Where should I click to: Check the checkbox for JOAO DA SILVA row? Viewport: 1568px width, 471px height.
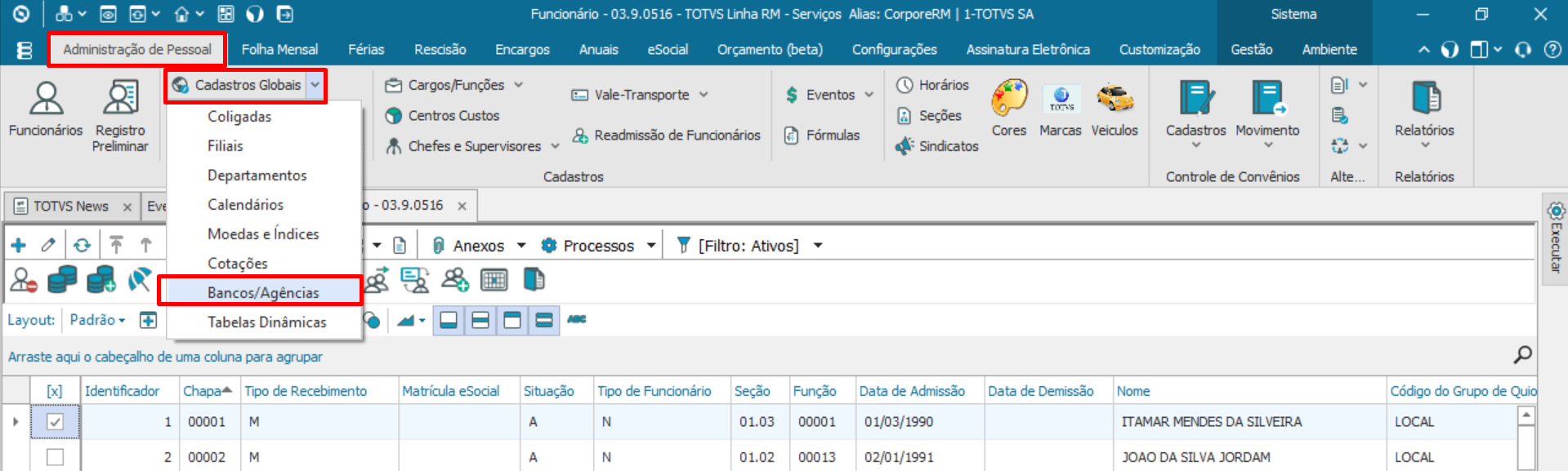pos(55,457)
